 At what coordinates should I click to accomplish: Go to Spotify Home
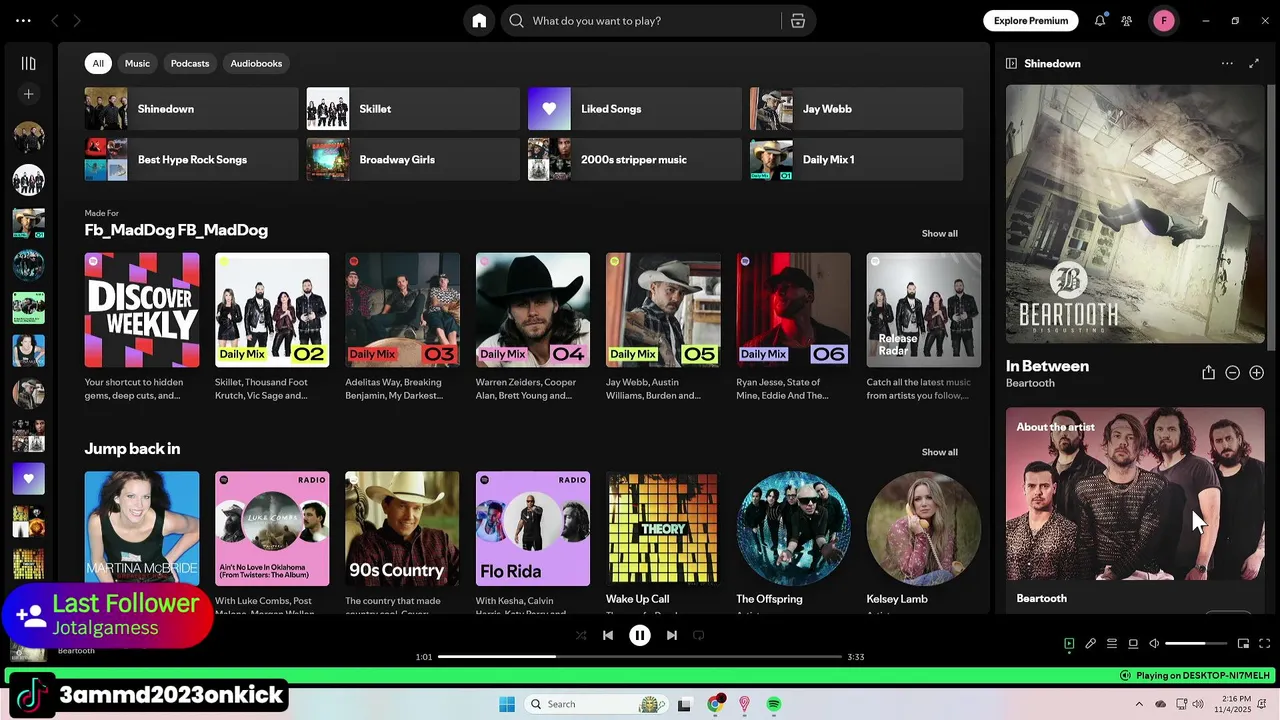479,21
